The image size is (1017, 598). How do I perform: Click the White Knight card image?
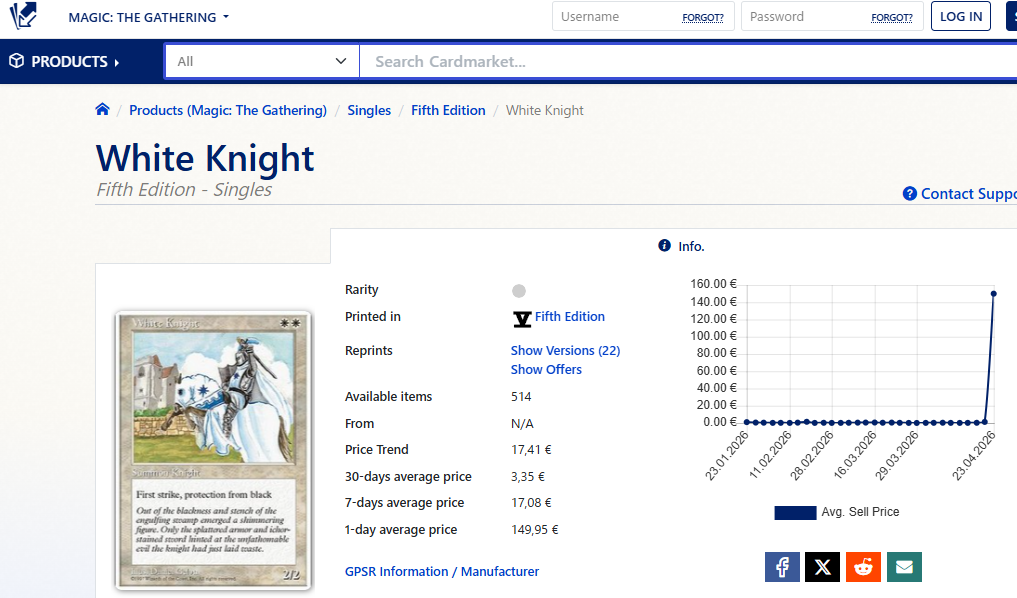point(213,450)
